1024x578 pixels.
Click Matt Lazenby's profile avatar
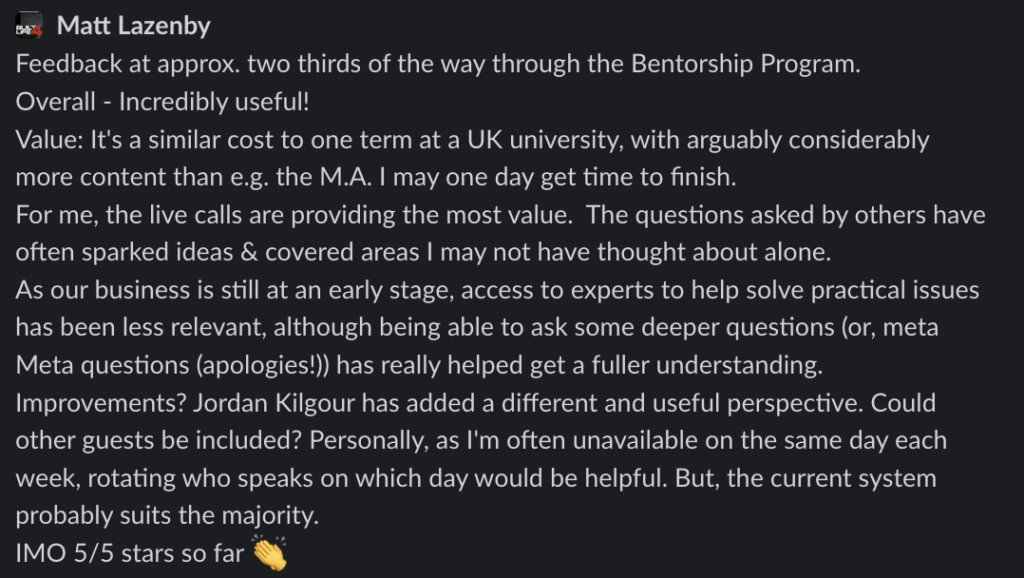[29, 26]
